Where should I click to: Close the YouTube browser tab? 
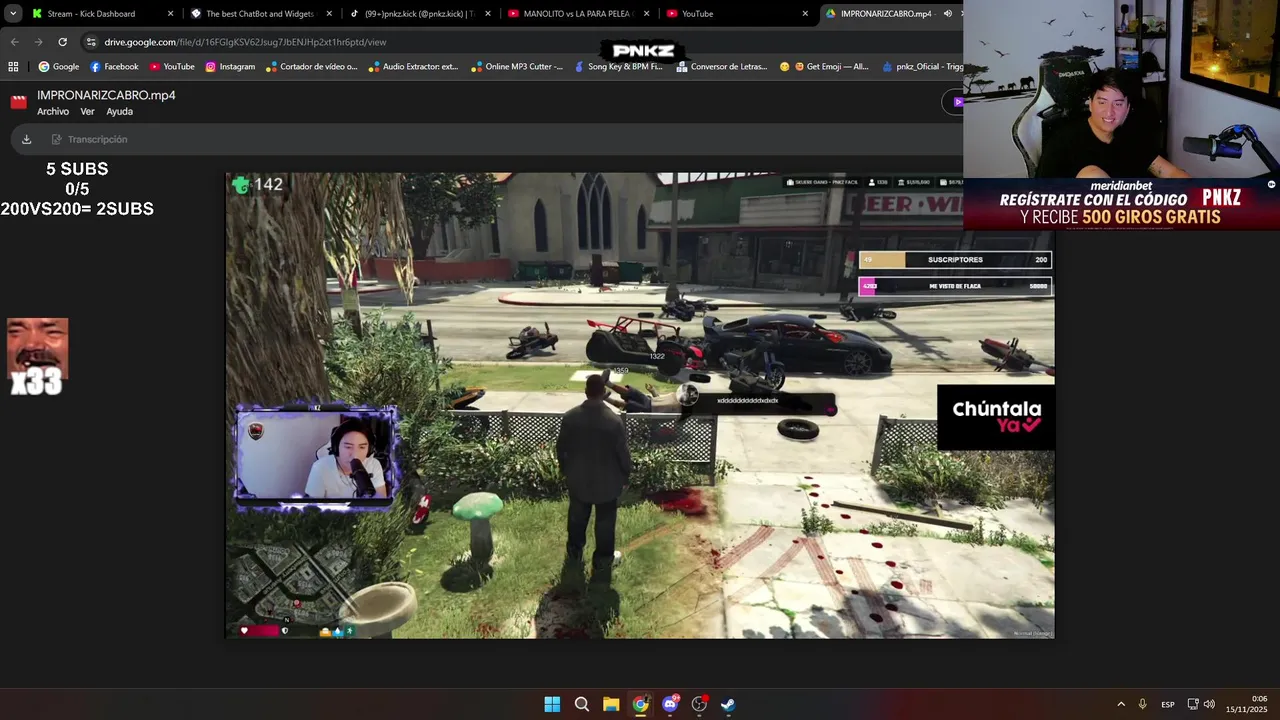coord(805,14)
